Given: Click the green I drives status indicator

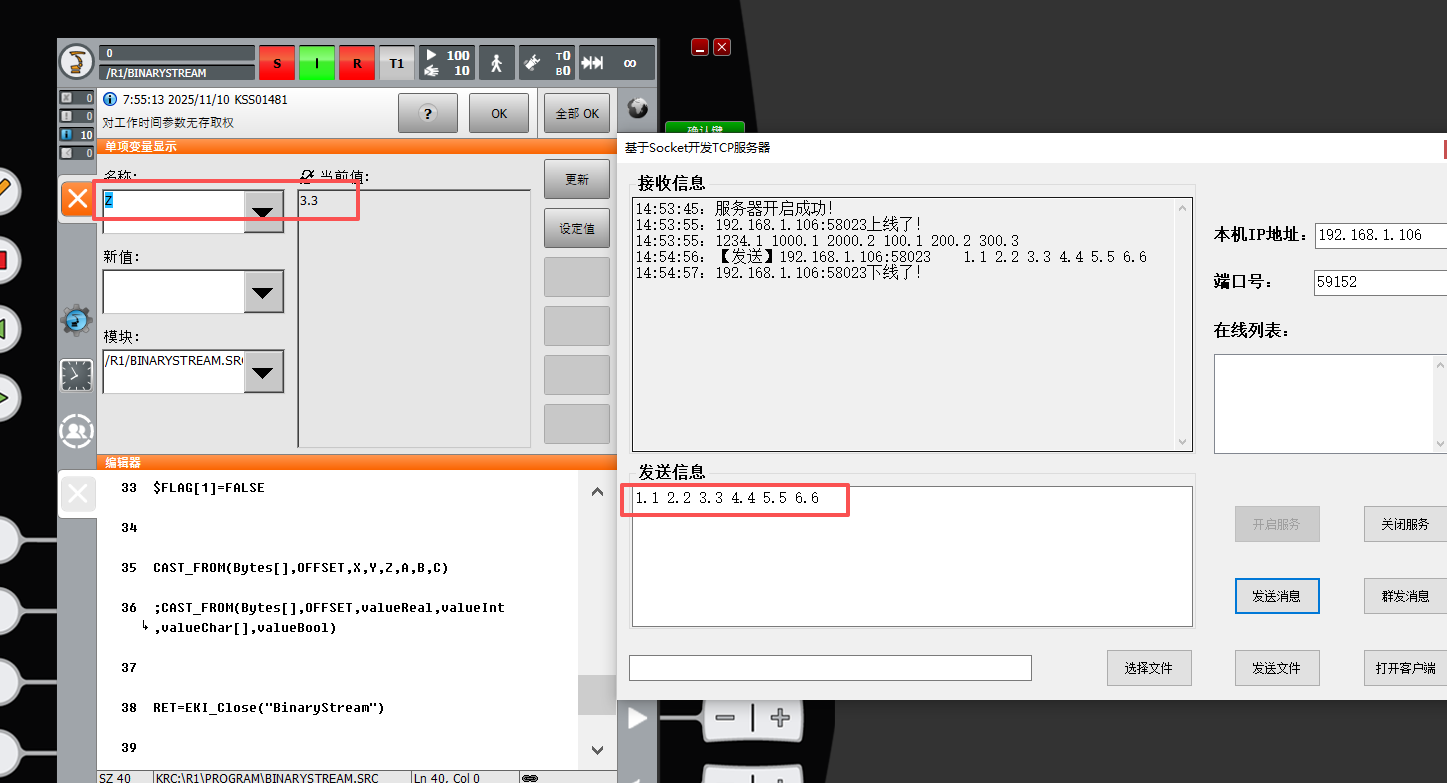Looking at the screenshot, I should 317,63.
